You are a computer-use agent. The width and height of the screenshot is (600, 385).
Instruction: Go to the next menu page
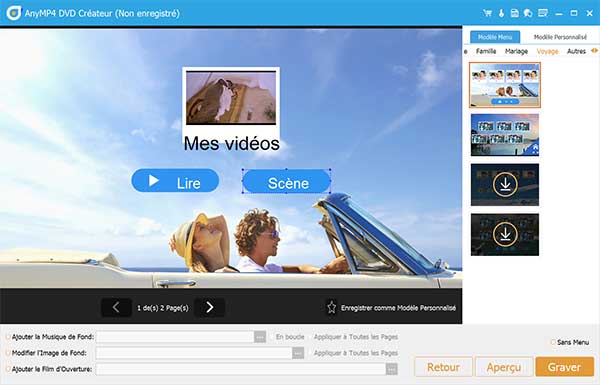coord(209,307)
